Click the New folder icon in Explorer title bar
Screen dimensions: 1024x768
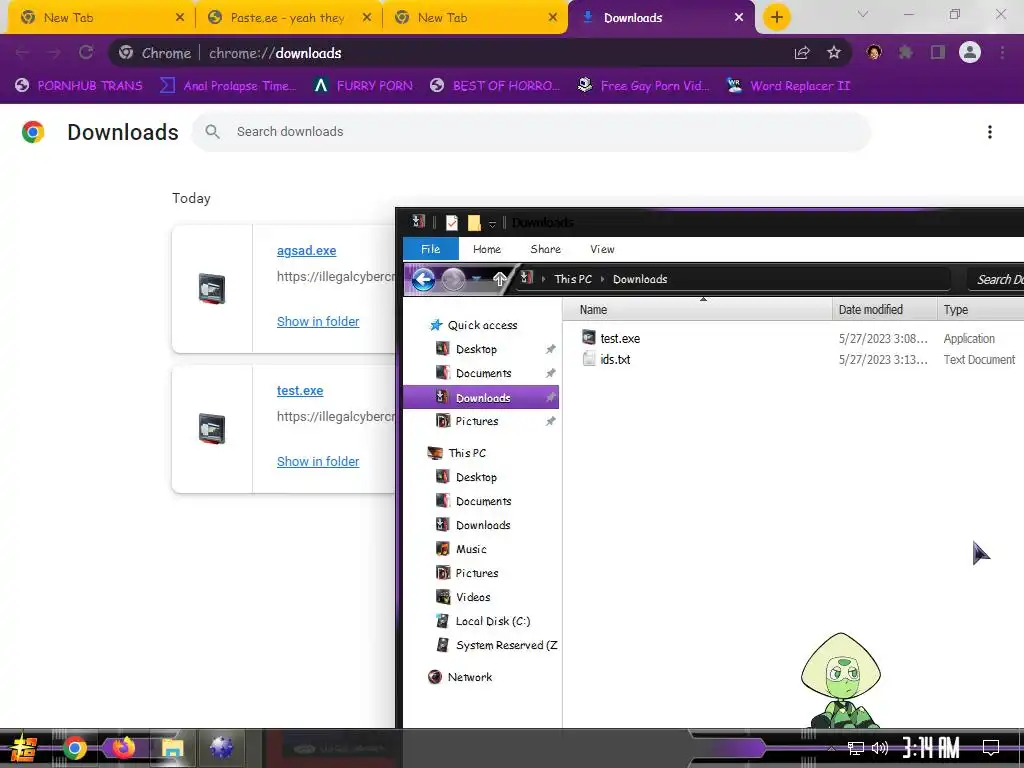click(474, 223)
